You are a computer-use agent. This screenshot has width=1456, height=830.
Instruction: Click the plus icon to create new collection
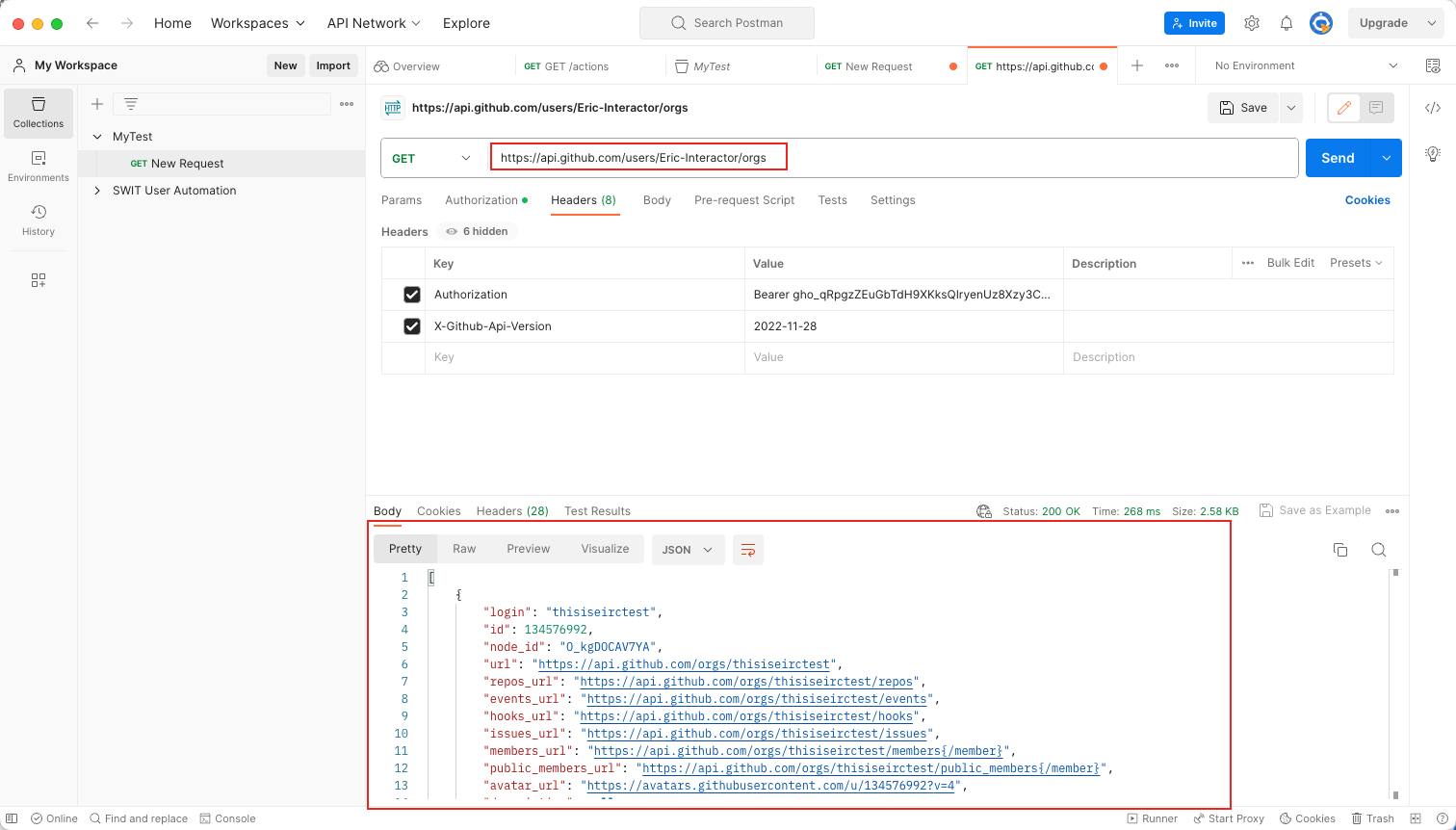tap(97, 104)
